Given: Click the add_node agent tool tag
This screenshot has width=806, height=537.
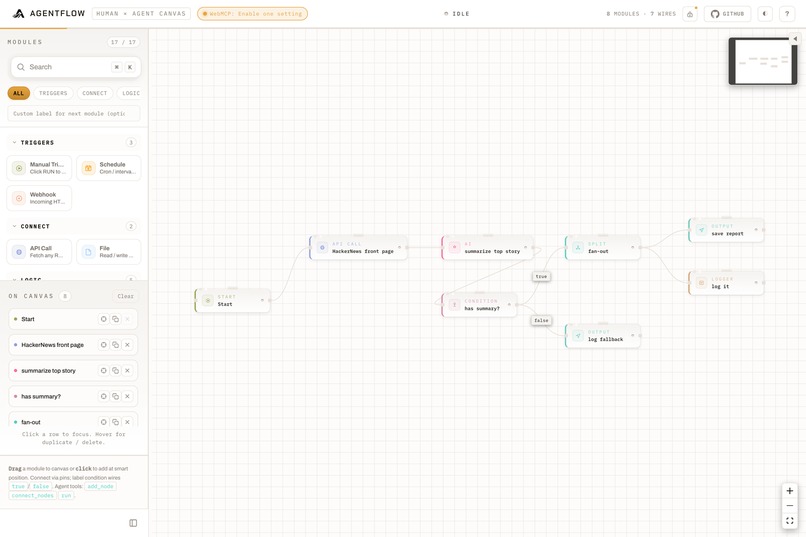Looking at the screenshot, I should 100,486.
